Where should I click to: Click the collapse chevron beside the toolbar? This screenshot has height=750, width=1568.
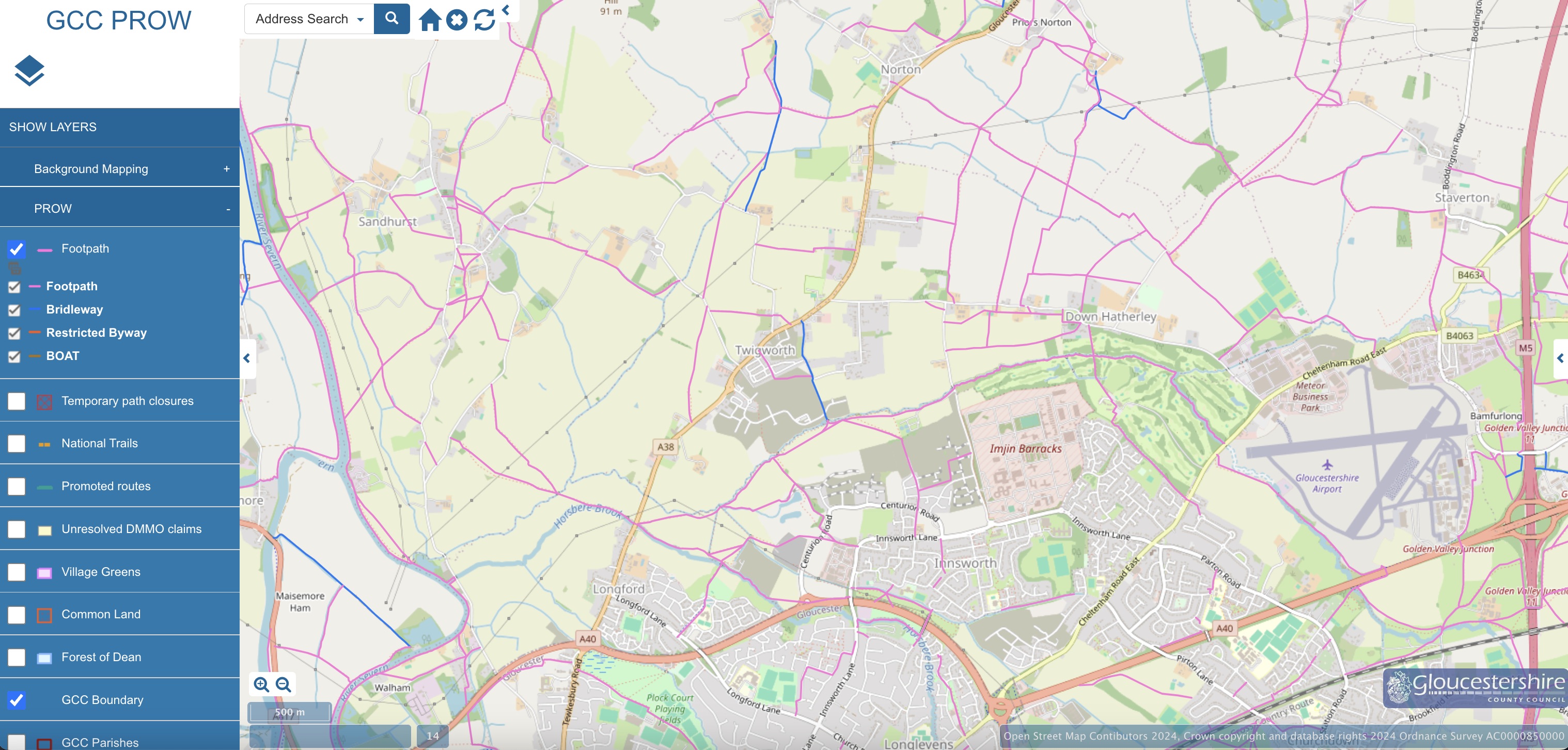[x=506, y=9]
